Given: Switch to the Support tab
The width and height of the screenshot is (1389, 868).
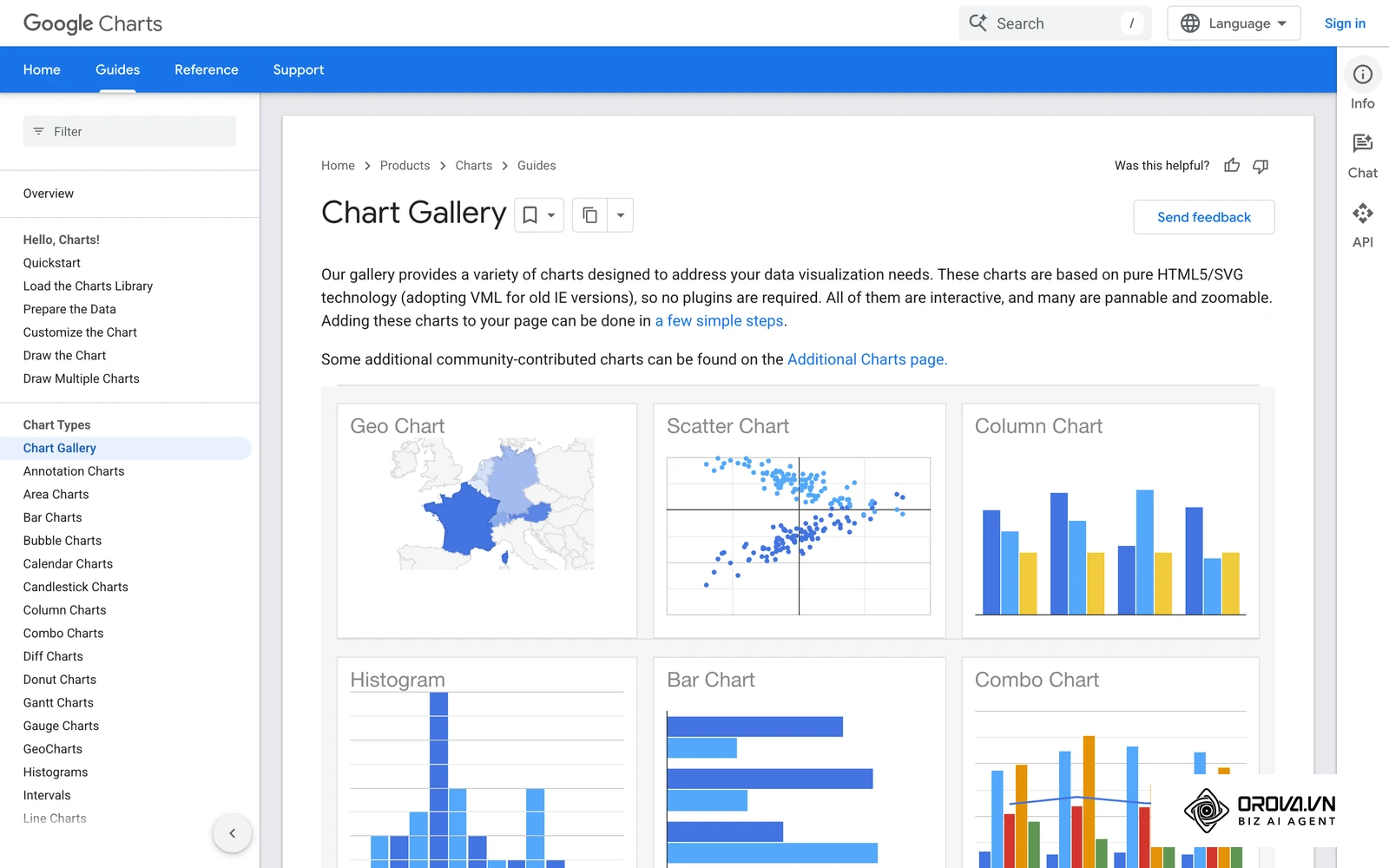Looking at the screenshot, I should click(299, 69).
